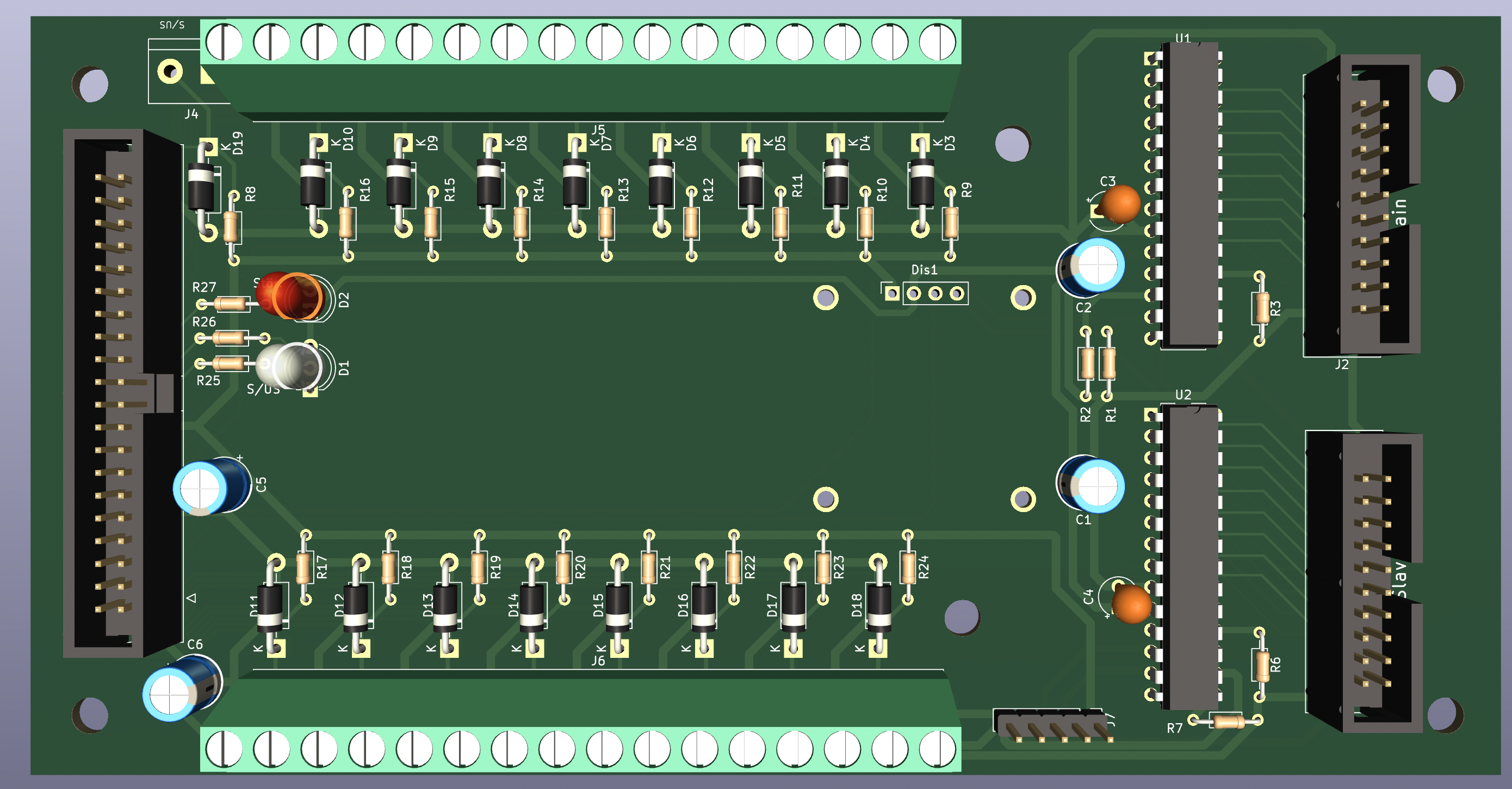Select resistor R27 body
Image resolution: width=1512 pixels, height=789 pixels.
(231, 304)
